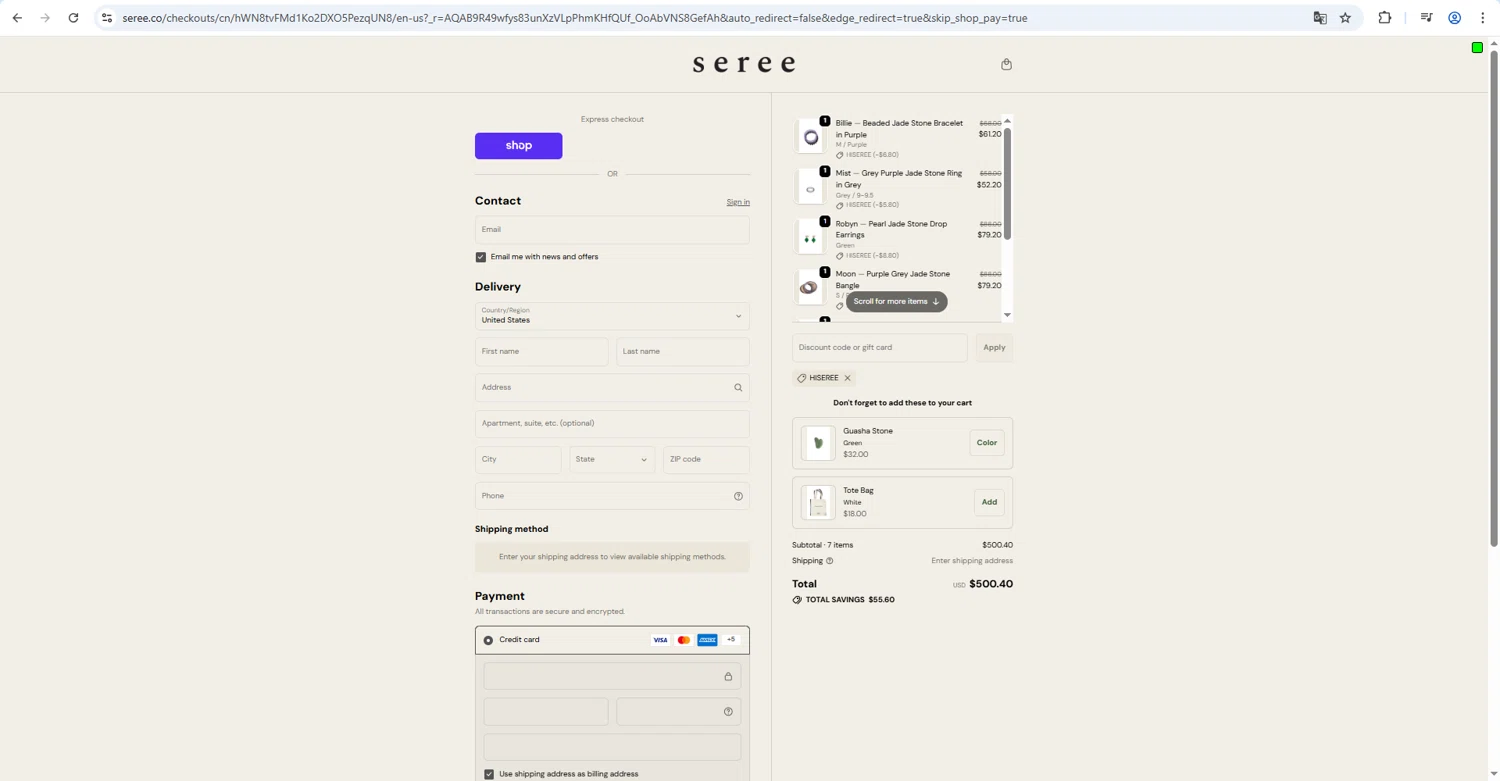Click the Enter shipping address text

972,561
